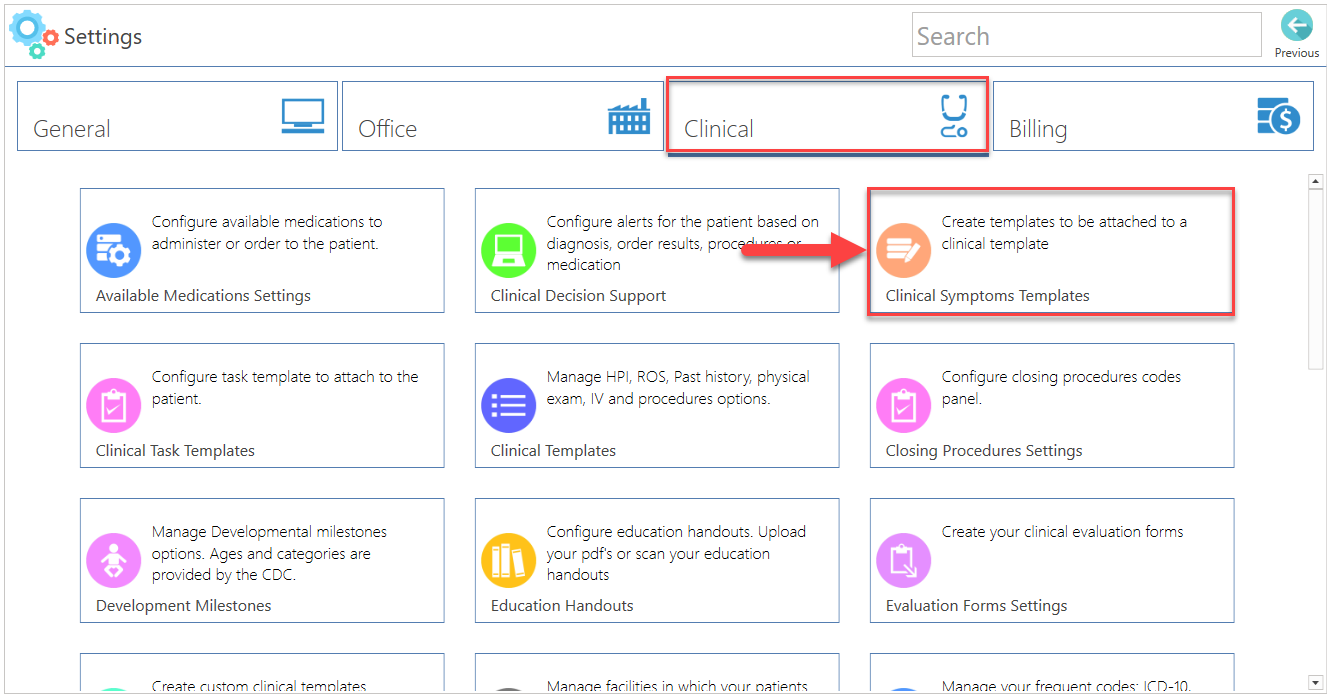
Task: Switch to the General tab
Action: click(177, 116)
